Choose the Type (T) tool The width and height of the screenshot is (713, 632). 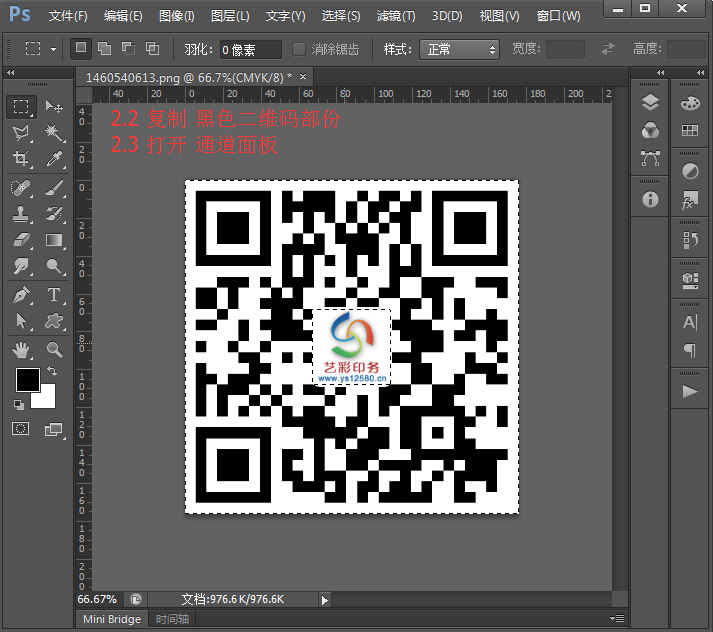pos(54,294)
